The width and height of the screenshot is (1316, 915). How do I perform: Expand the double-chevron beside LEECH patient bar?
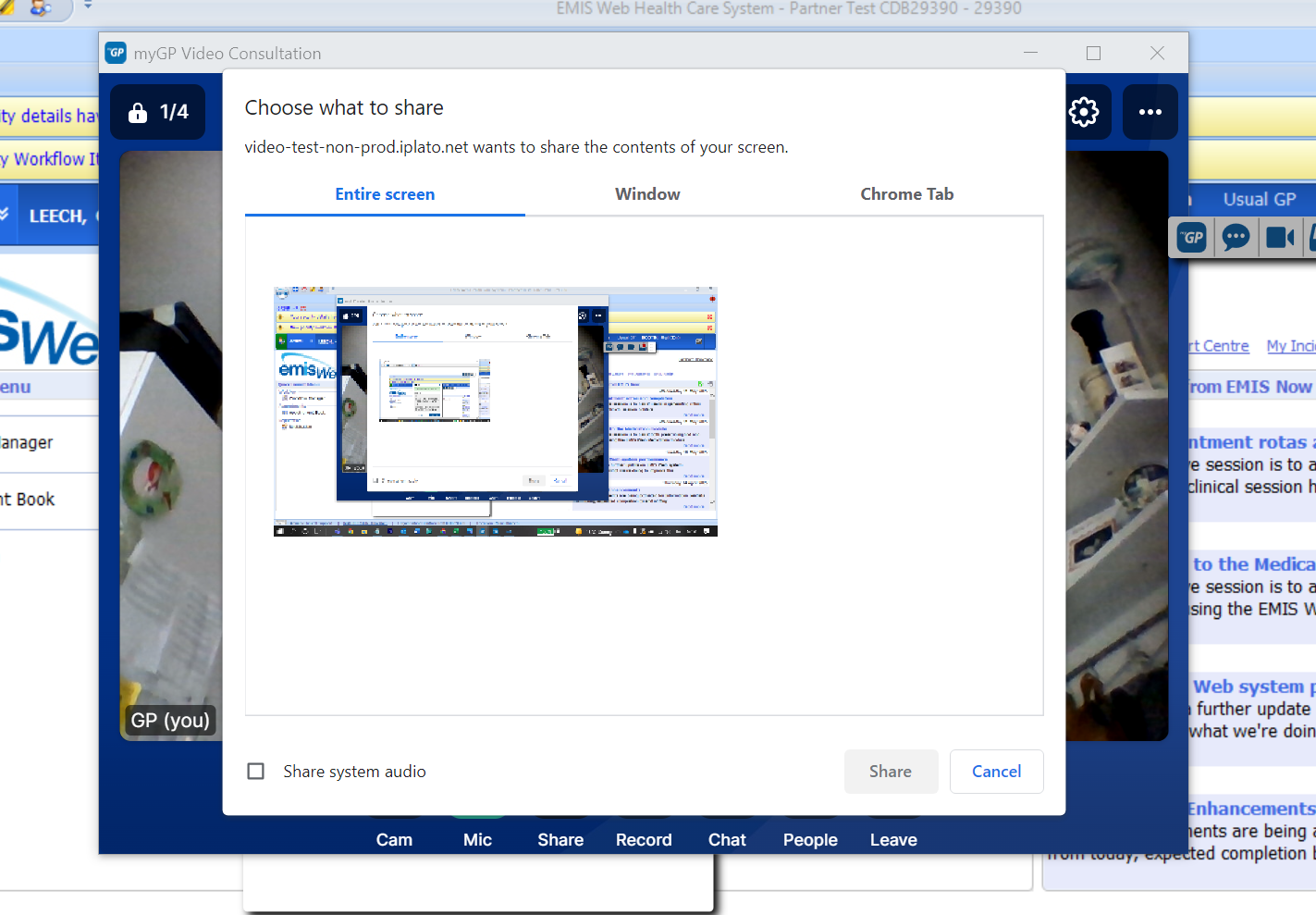[5, 215]
